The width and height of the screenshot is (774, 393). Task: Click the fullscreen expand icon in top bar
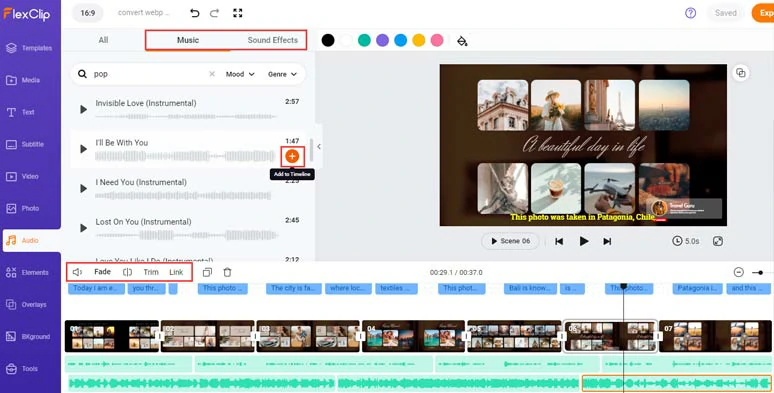tap(237, 13)
